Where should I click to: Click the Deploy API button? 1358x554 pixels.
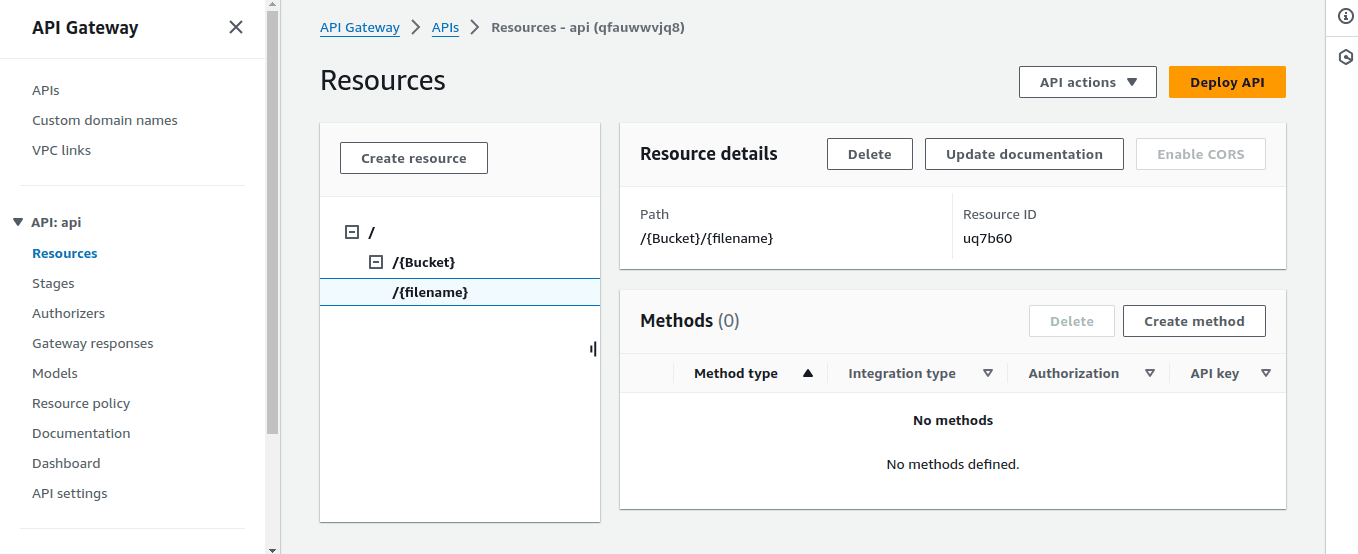point(1226,82)
